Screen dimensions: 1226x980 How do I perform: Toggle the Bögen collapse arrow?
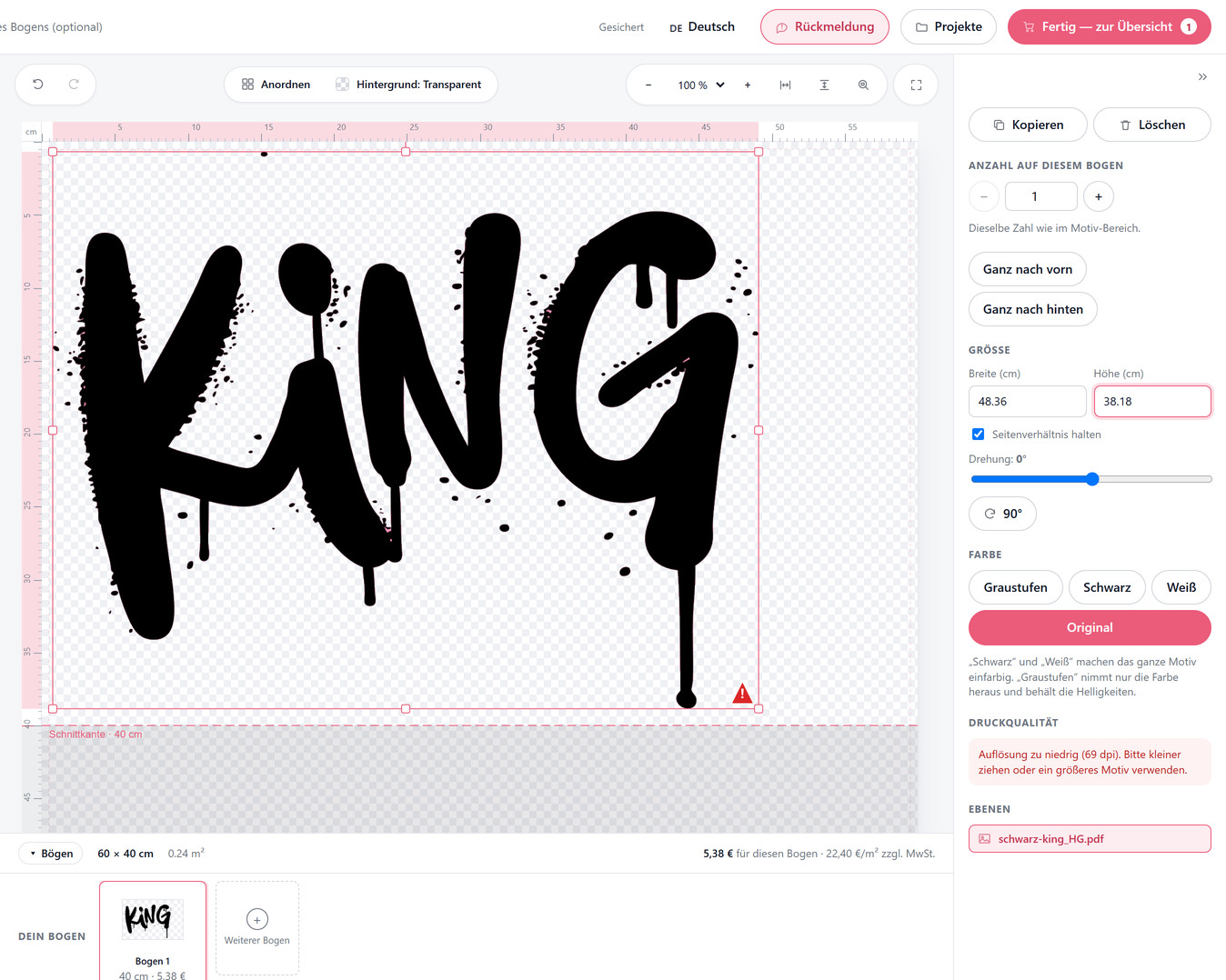click(51, 854)
